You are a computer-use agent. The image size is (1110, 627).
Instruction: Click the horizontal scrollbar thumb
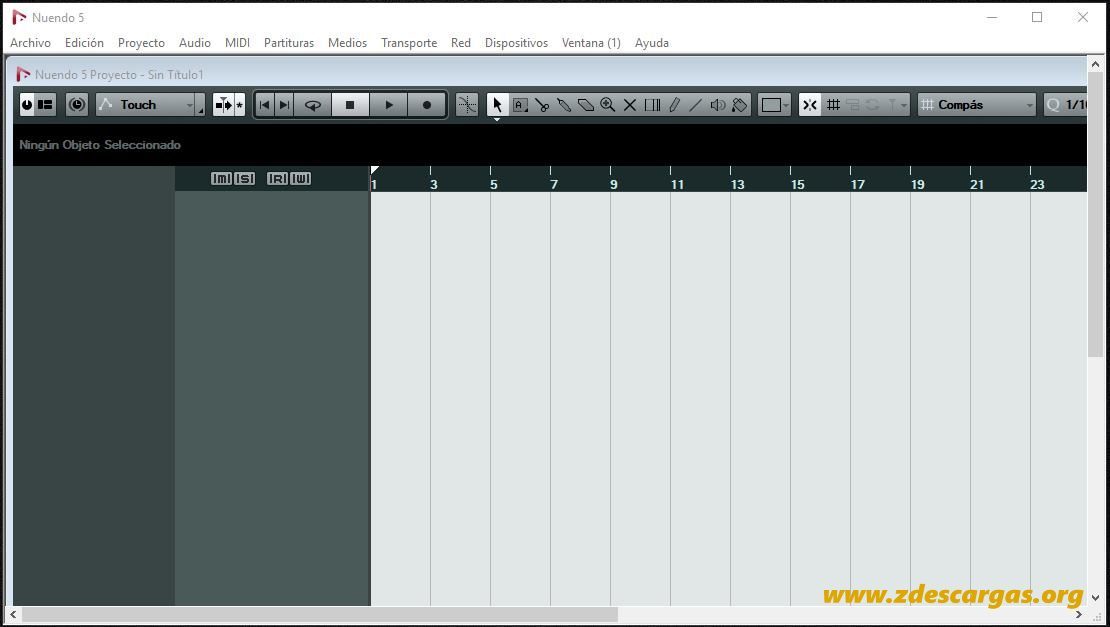coord(320,614)
